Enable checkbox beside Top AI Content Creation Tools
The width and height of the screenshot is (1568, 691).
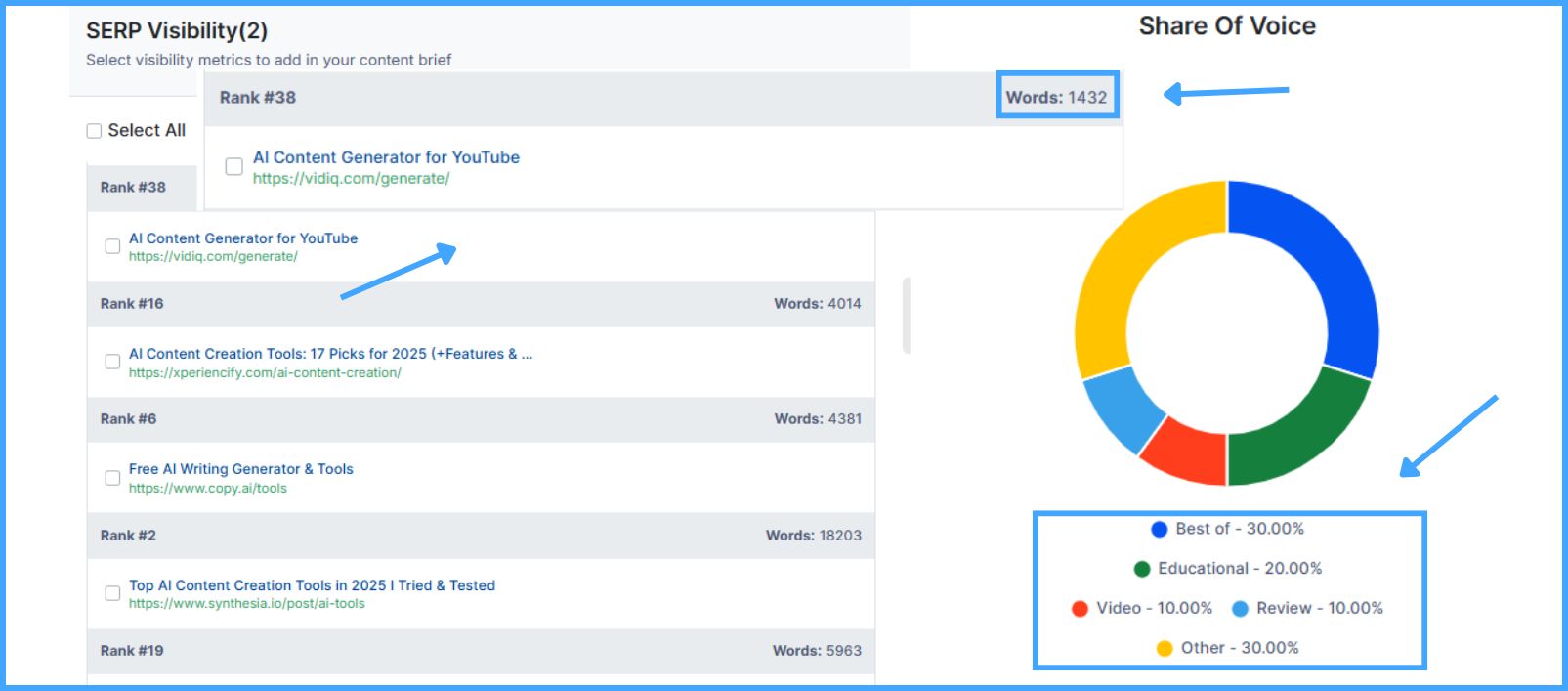point(112,593)
